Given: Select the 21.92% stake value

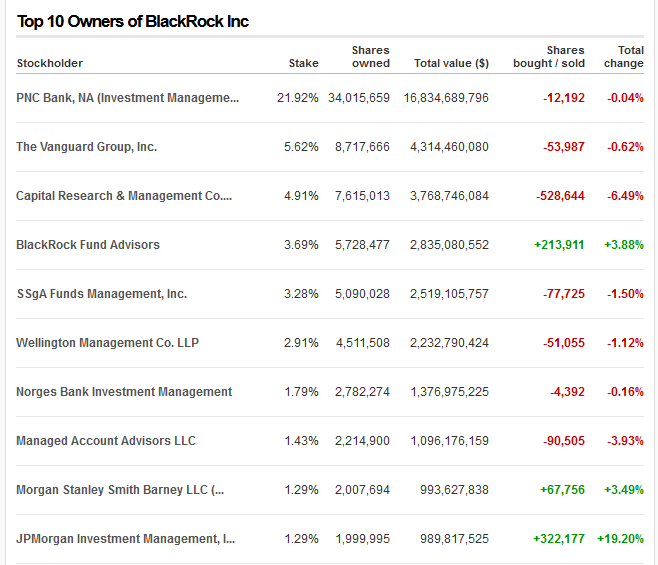Looking at the screenshot, I should 297,98.
